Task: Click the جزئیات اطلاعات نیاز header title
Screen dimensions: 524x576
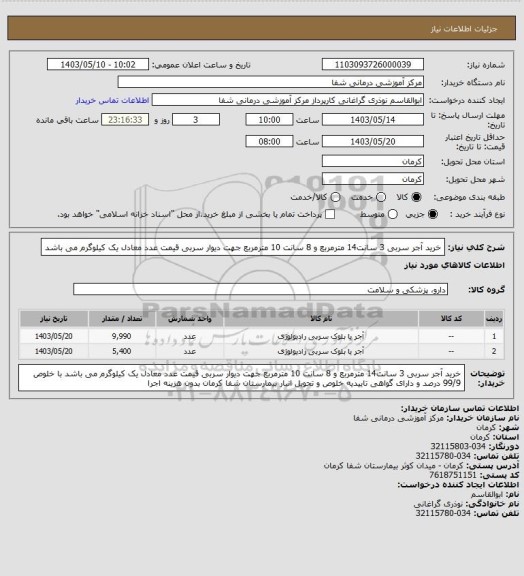Action: [x=464, y=29]
